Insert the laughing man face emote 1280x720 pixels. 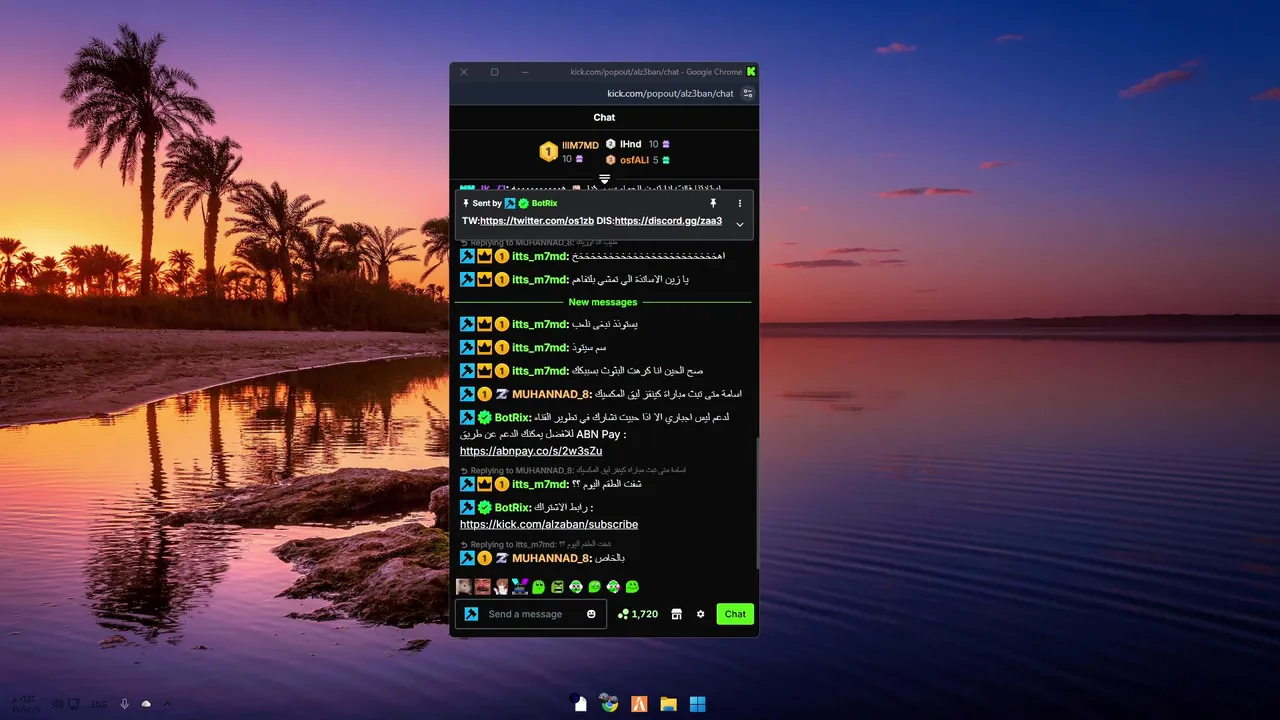pyautogui.click(x=482, y=587)
